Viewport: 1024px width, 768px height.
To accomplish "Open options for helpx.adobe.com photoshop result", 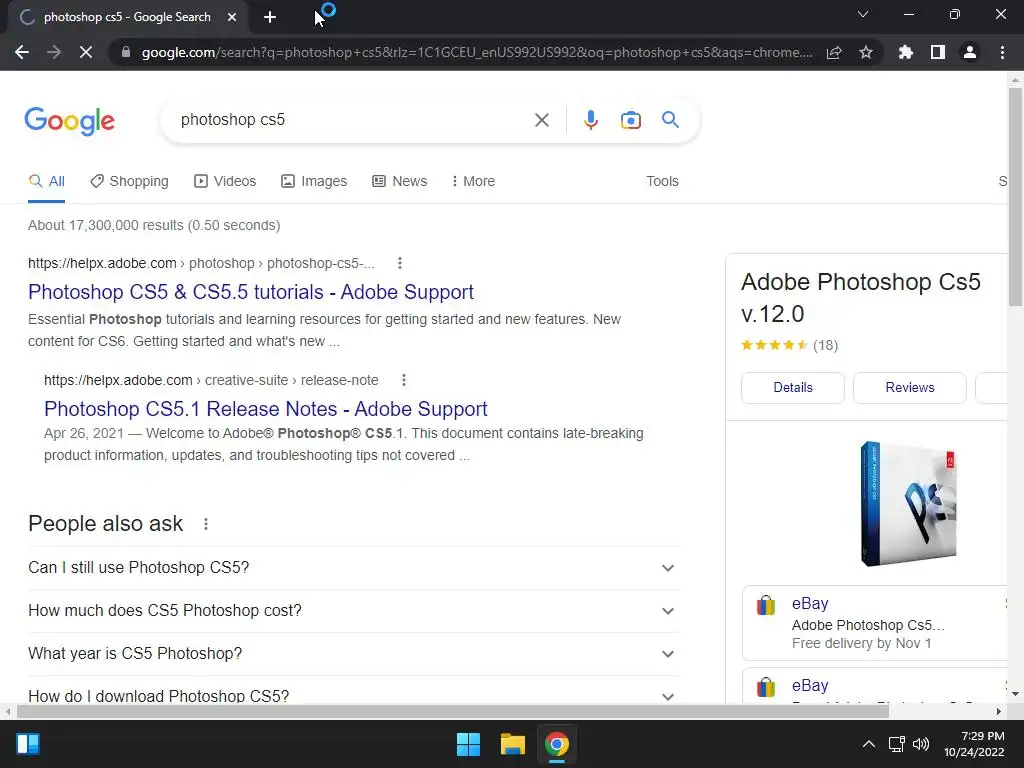I will pos(400,263).
